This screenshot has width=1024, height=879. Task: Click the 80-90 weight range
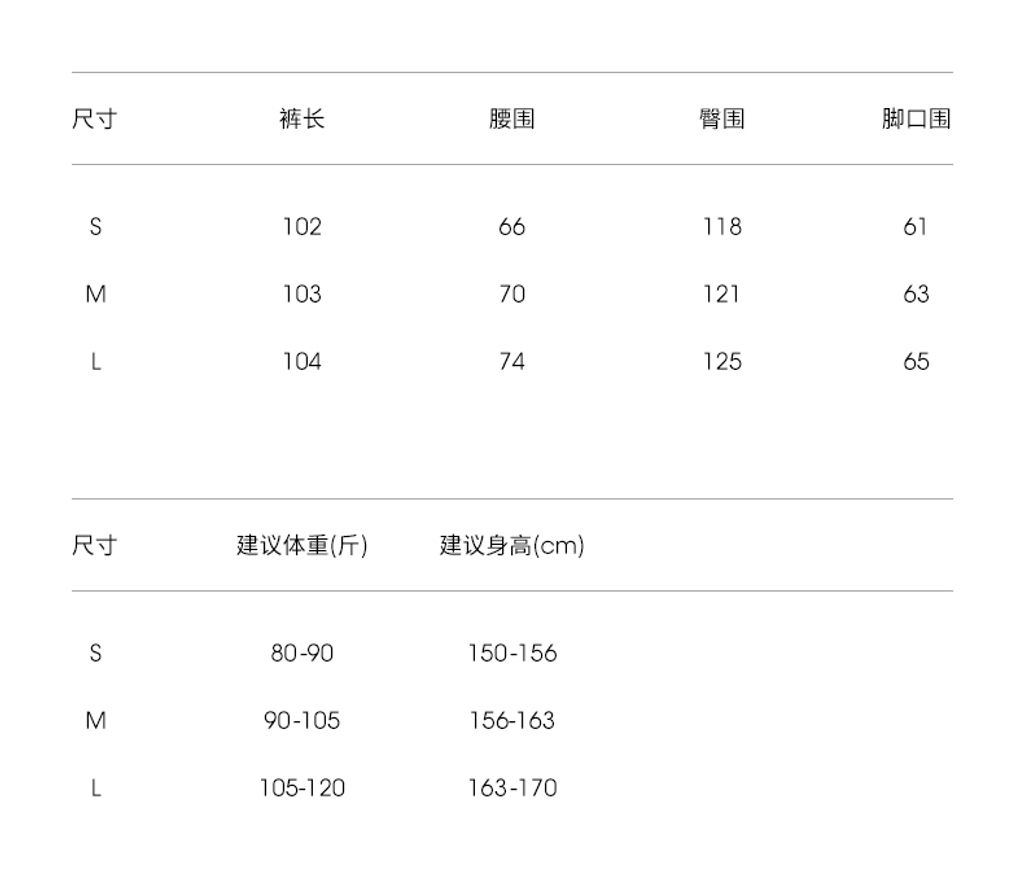(302, 653)
